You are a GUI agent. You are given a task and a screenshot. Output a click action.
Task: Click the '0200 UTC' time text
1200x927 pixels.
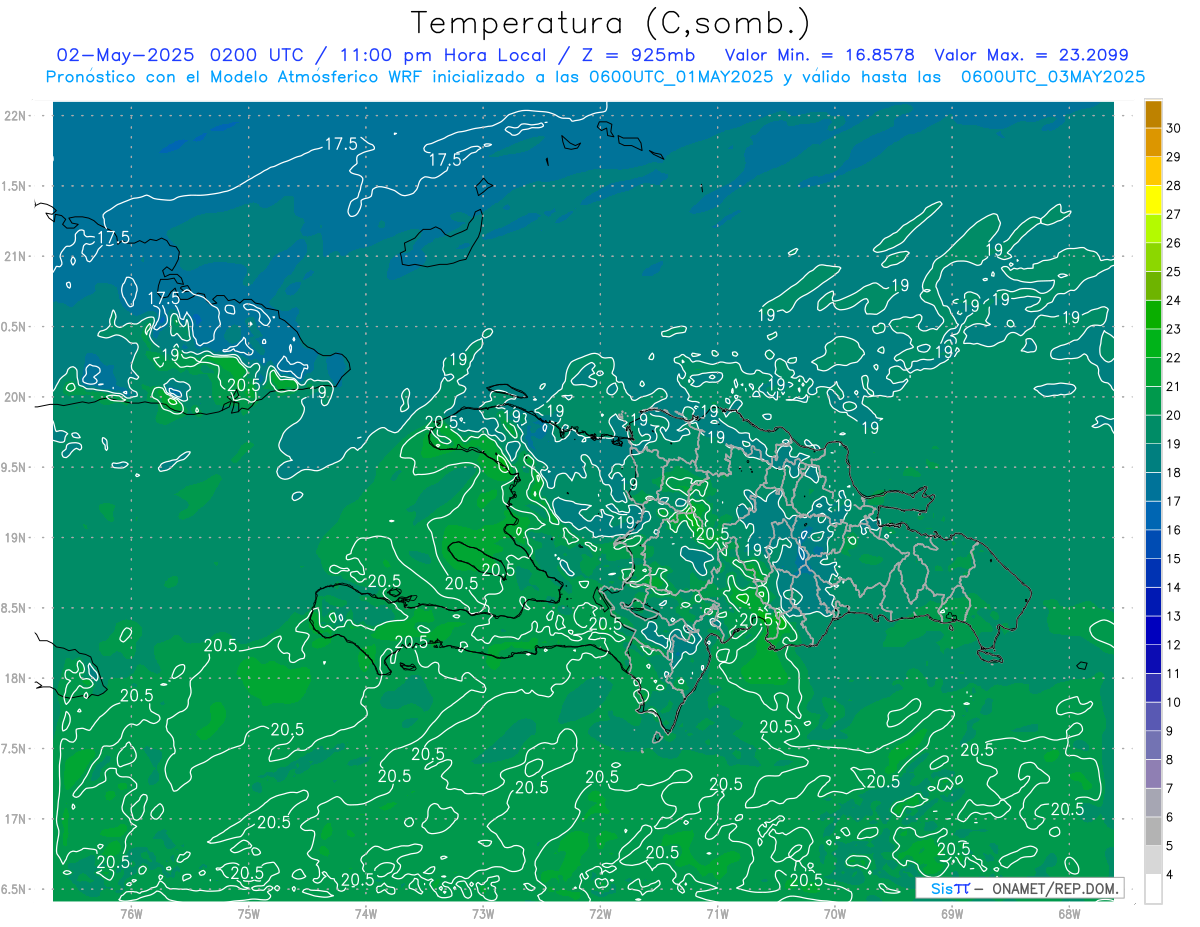coord(263,55)
